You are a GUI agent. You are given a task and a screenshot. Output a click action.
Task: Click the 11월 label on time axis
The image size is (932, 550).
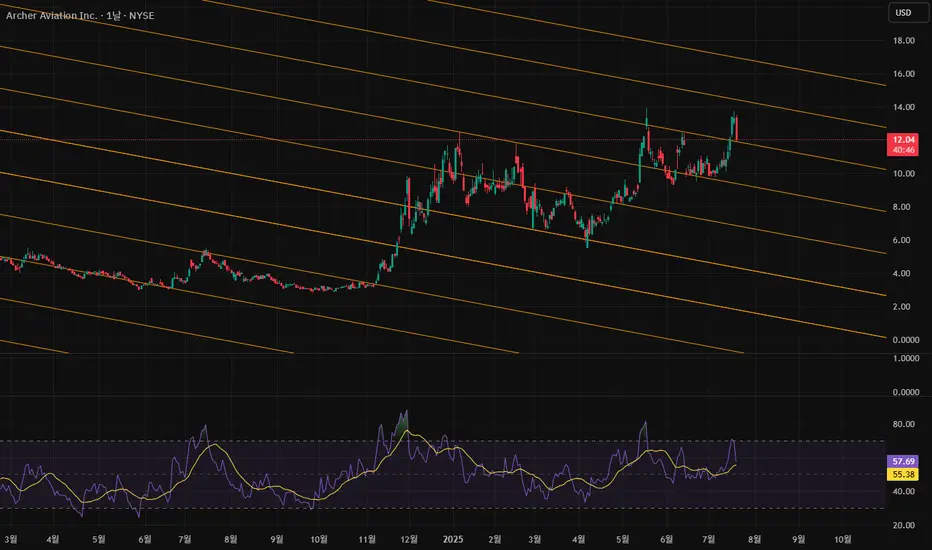pyautogui.click(x=367, y=540)
